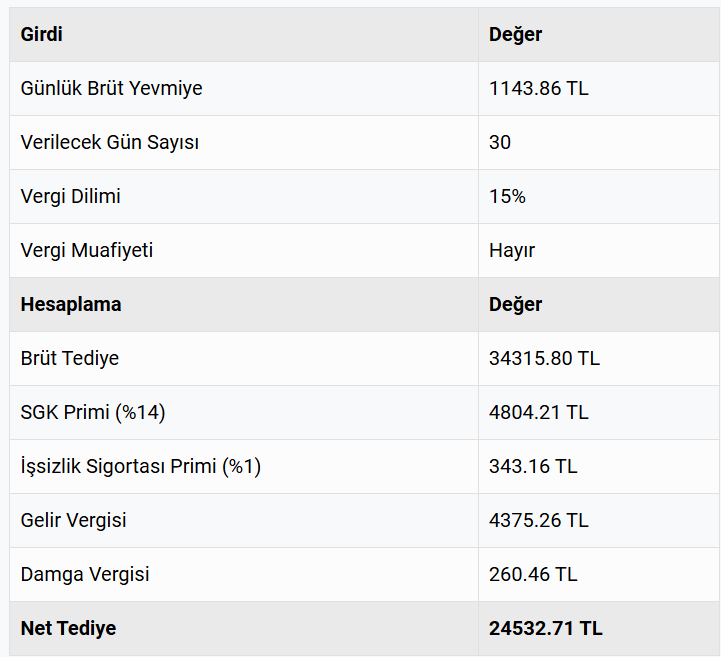Viewport: 721px width, 657px height.
Task: Select the 4375.26 TL income tax value
Action: [538, 520]
